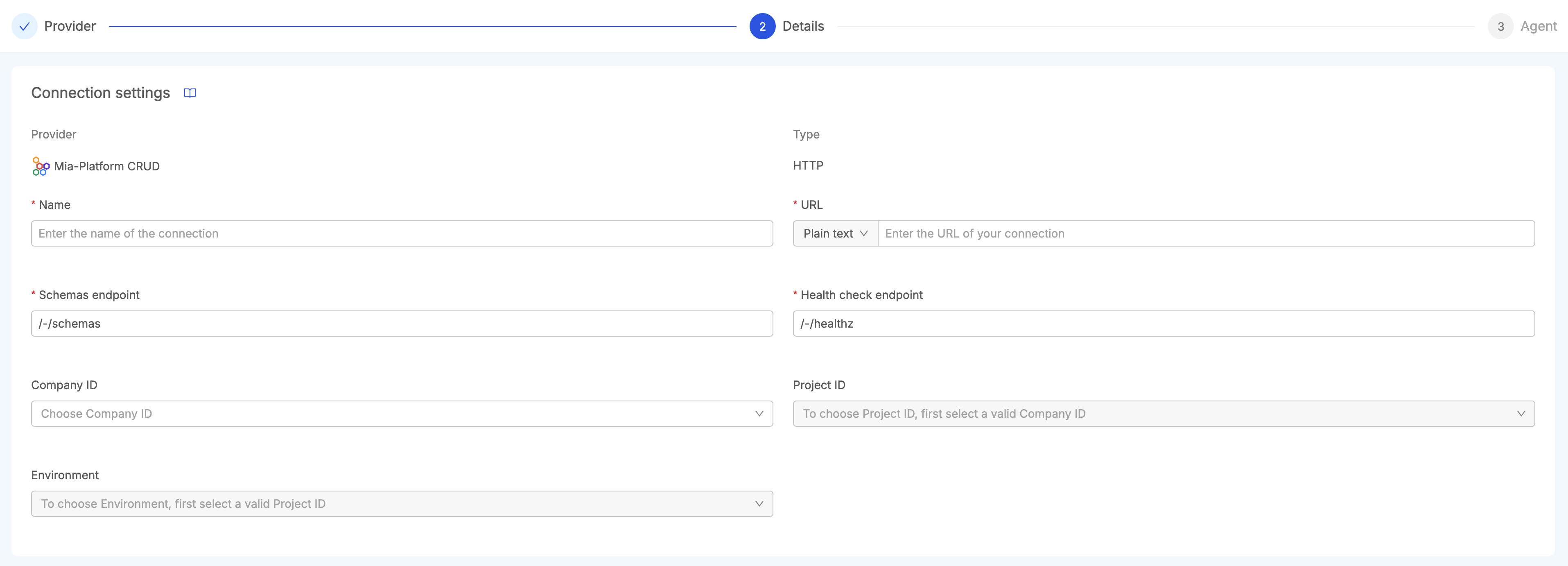Expand the Environment selection dropdown

click(402, 503)
